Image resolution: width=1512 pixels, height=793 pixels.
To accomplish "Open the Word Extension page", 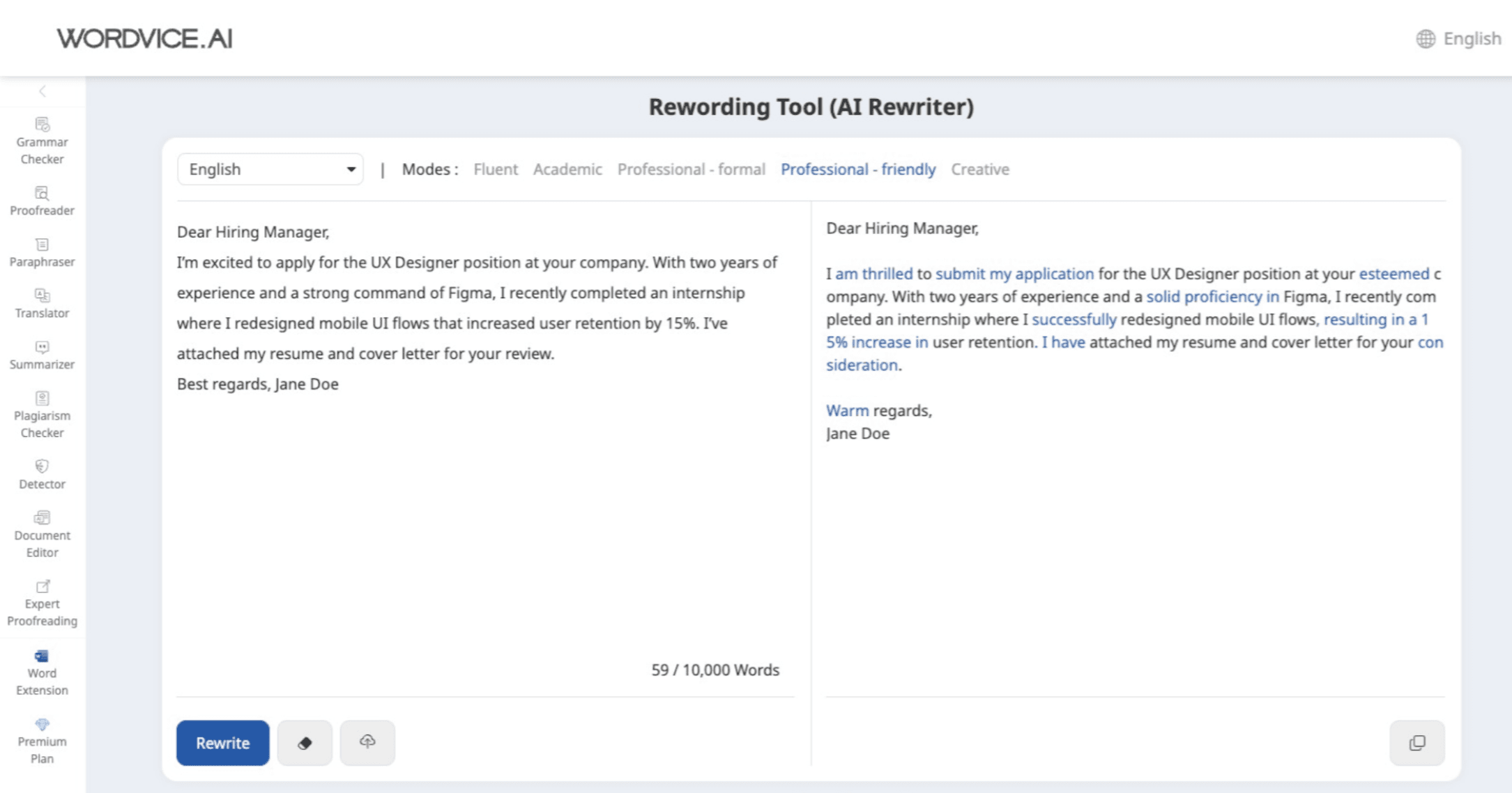I will 42,672.
